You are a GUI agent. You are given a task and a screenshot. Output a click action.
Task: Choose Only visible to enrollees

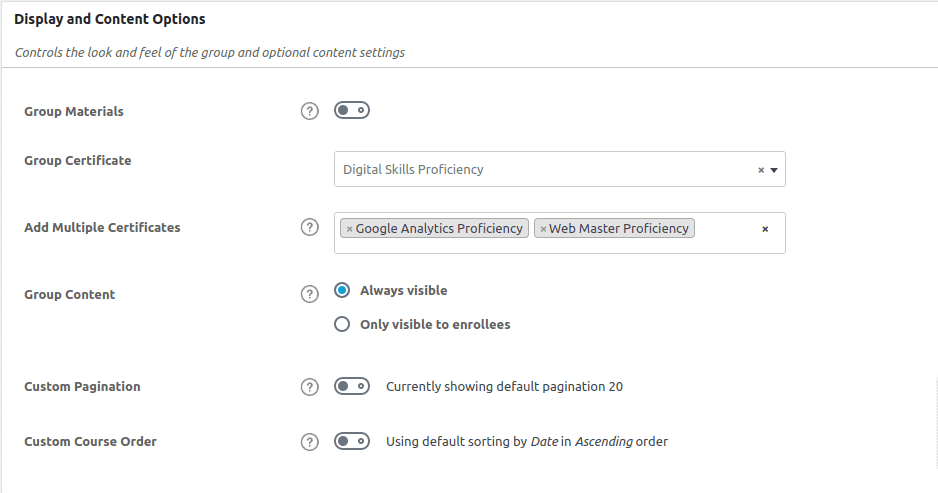tap(342, 324)
